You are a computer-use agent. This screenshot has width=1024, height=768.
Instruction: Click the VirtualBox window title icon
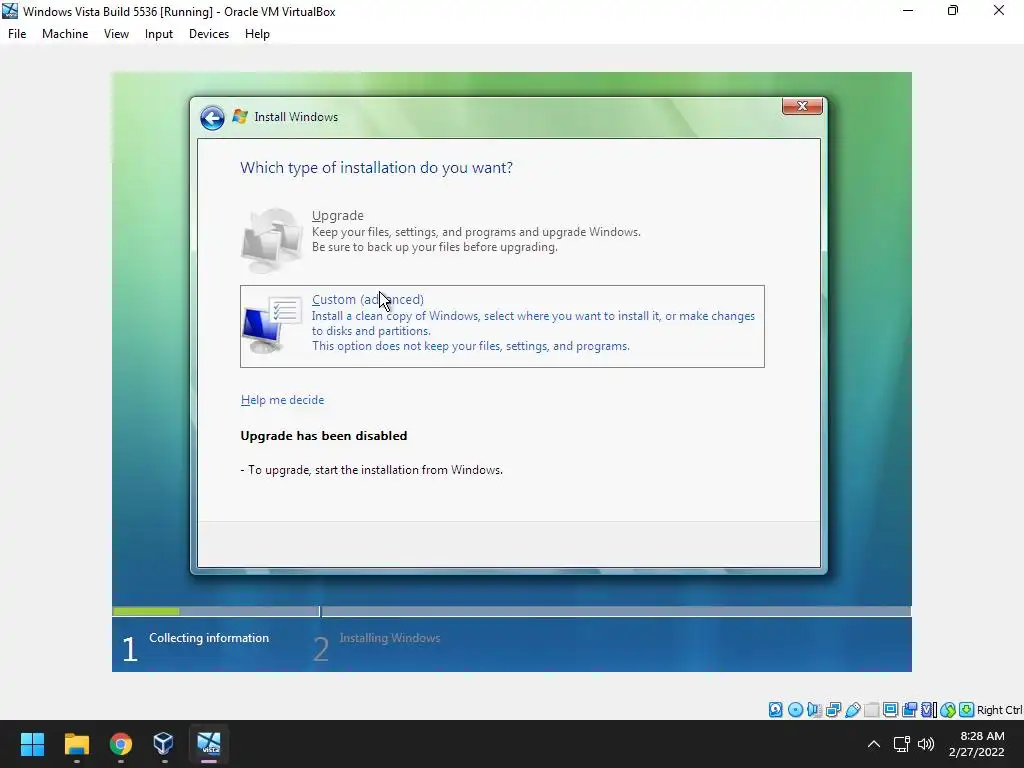(10, 11)
